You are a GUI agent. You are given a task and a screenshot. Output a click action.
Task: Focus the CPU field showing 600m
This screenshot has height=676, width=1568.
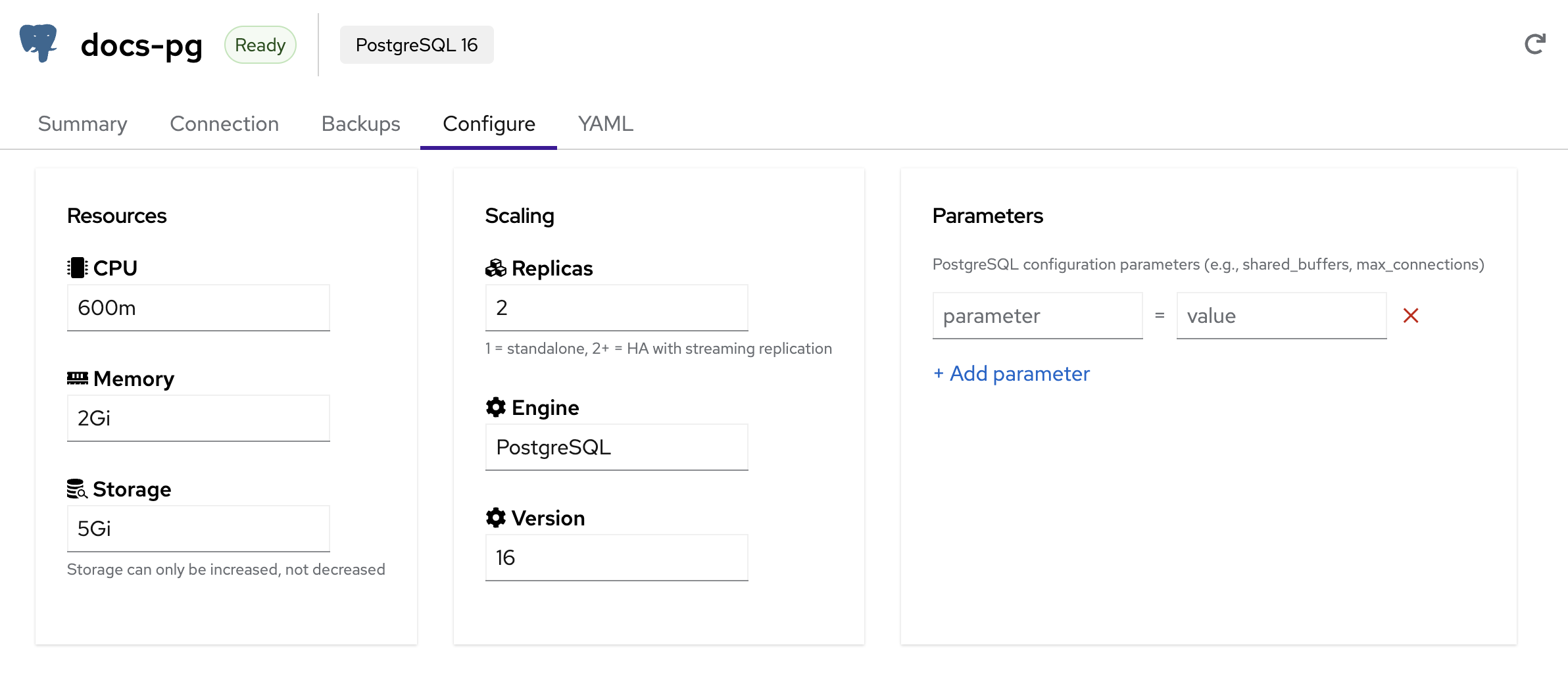198,308
